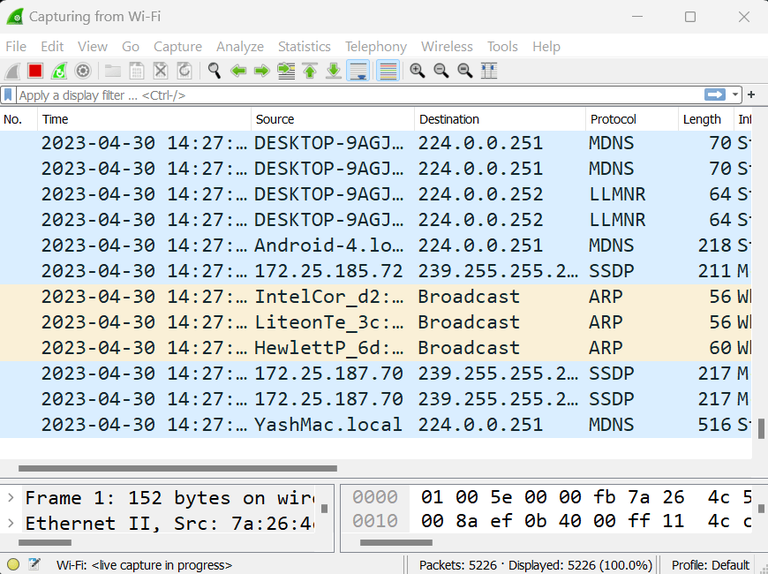
Task: Zoom in on the packet text
Action: click(x=417, y=71)
